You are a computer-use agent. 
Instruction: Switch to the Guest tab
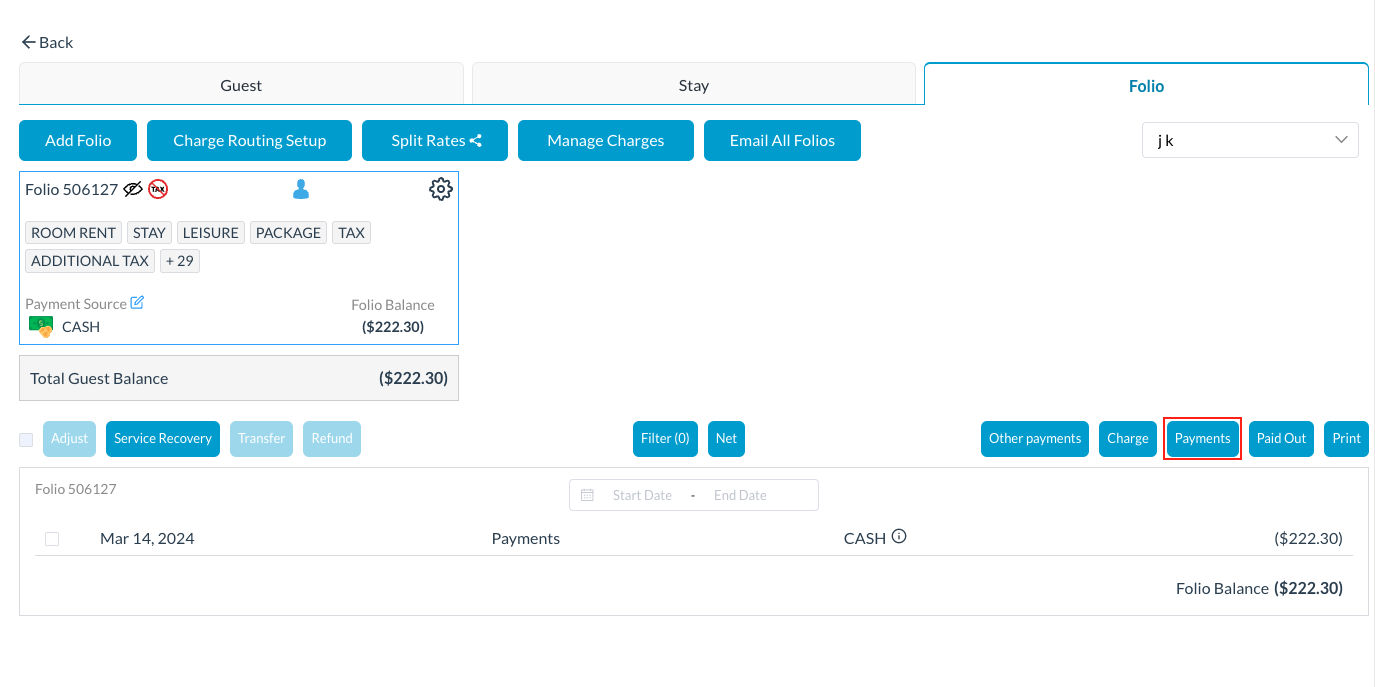point(240,85)
